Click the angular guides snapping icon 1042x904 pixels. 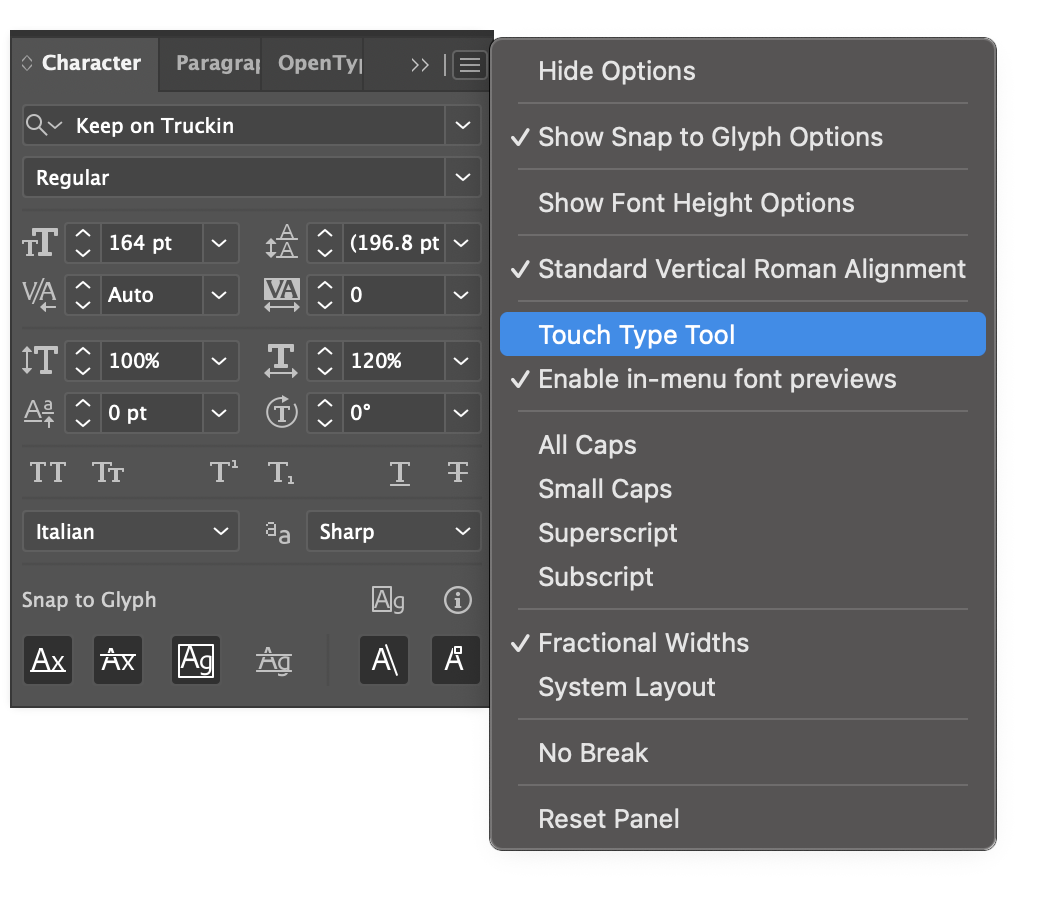[384, 660]
